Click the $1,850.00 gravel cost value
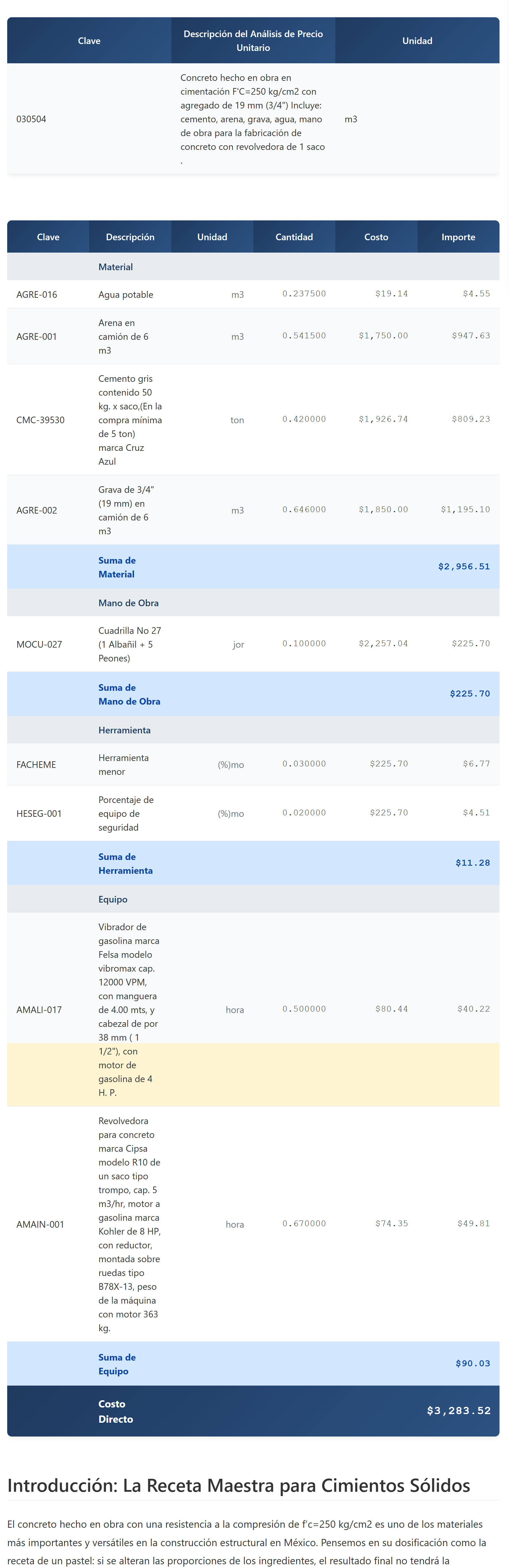509x1568 pixels. click(383, 510)
